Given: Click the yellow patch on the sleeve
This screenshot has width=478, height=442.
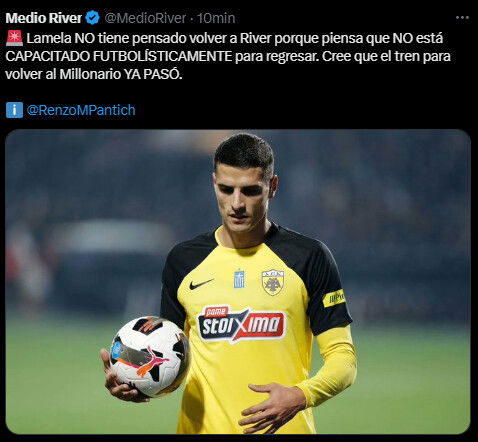Looking at the screenshot, I should click(x=334, y=298).
